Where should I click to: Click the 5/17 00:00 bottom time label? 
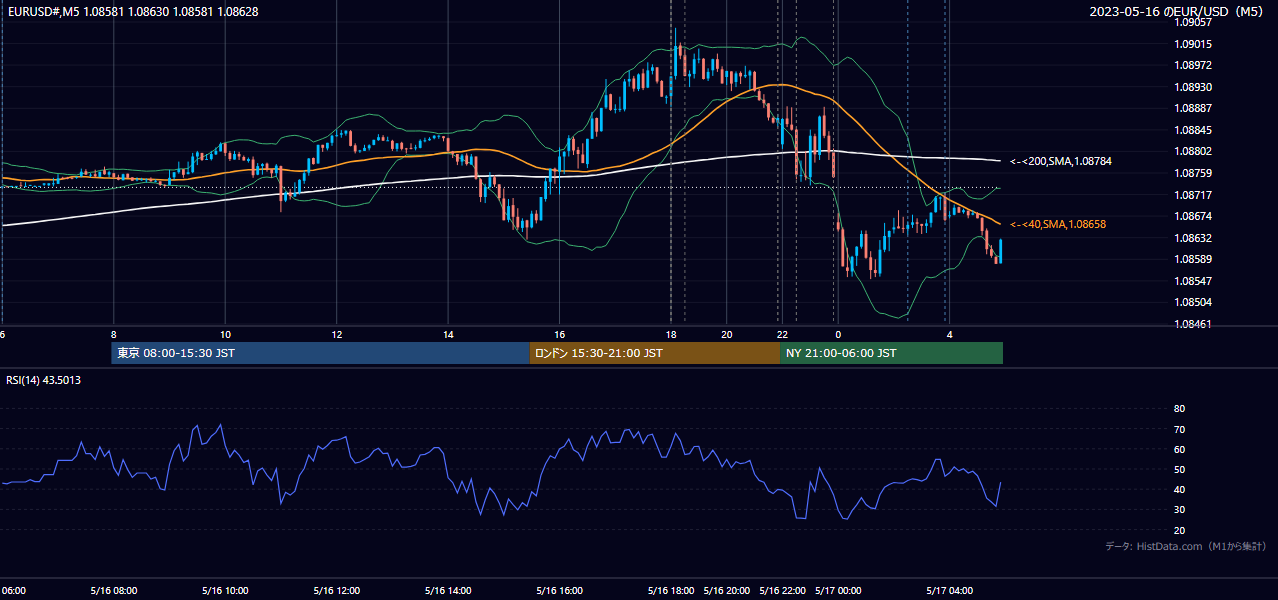(839, 590)
